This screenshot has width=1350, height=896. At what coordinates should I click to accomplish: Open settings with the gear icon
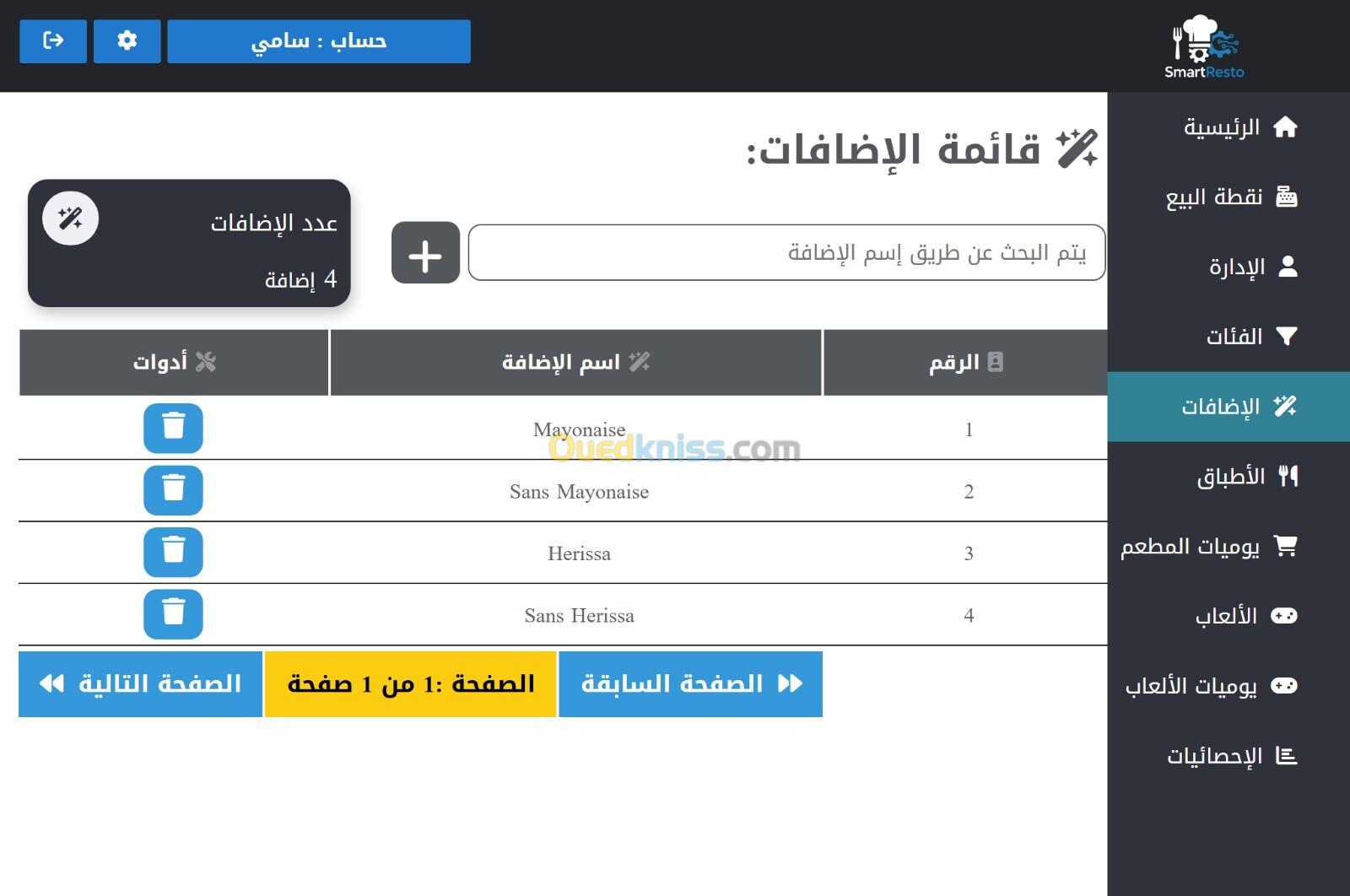(127, 41)
